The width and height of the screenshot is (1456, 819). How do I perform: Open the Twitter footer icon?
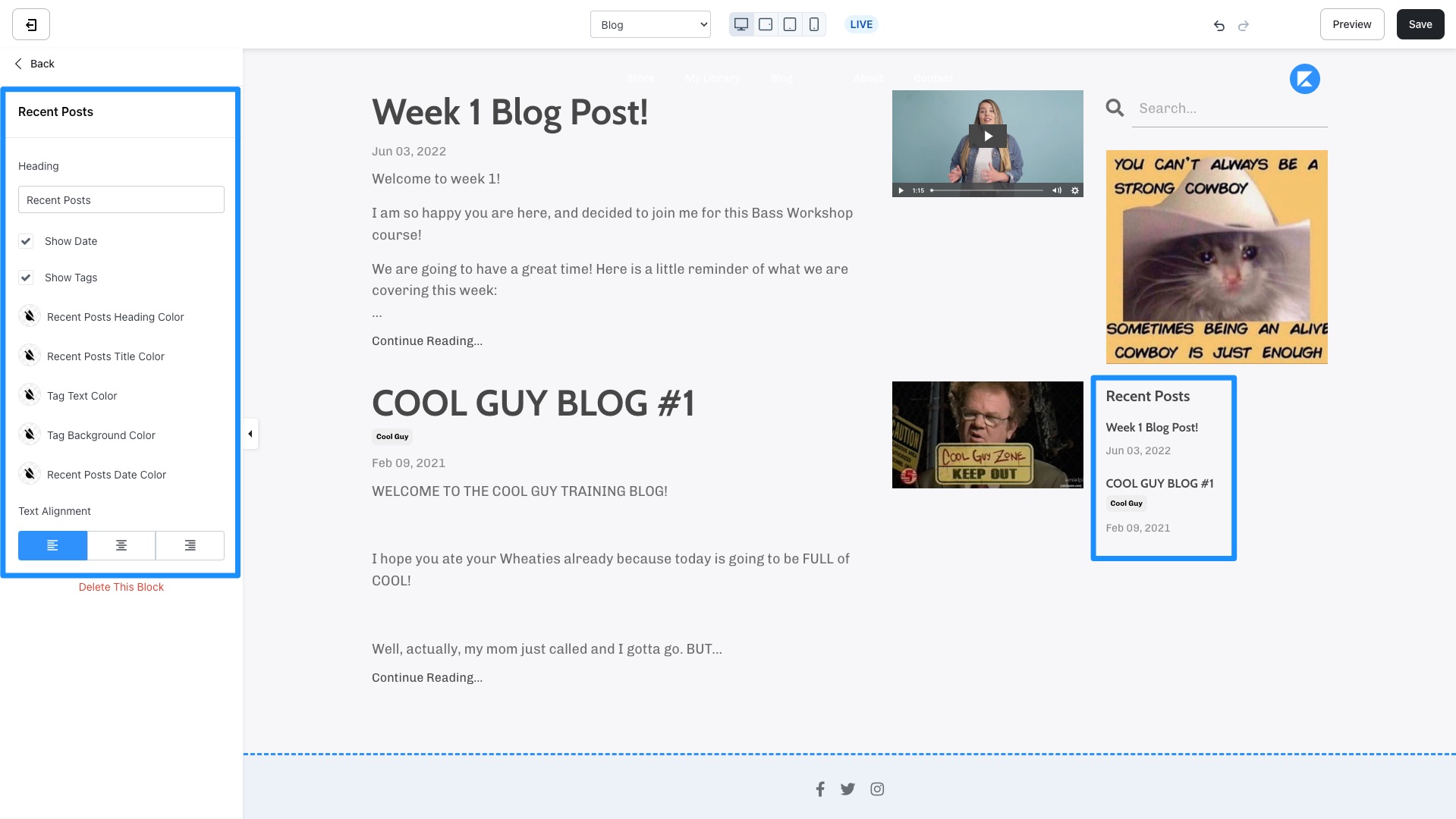click(847, 789)
